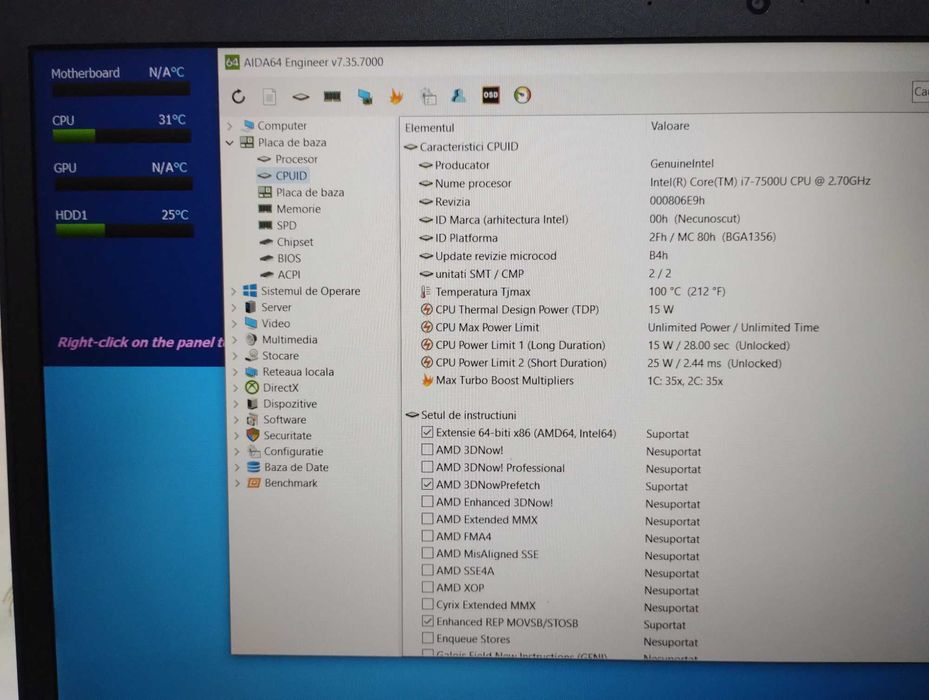This screenshot has width=929, height=700.
Task: Toggle the Extensie 64-biti x86 checkbox
Action: pyautogui.click(x=427, y=432)
